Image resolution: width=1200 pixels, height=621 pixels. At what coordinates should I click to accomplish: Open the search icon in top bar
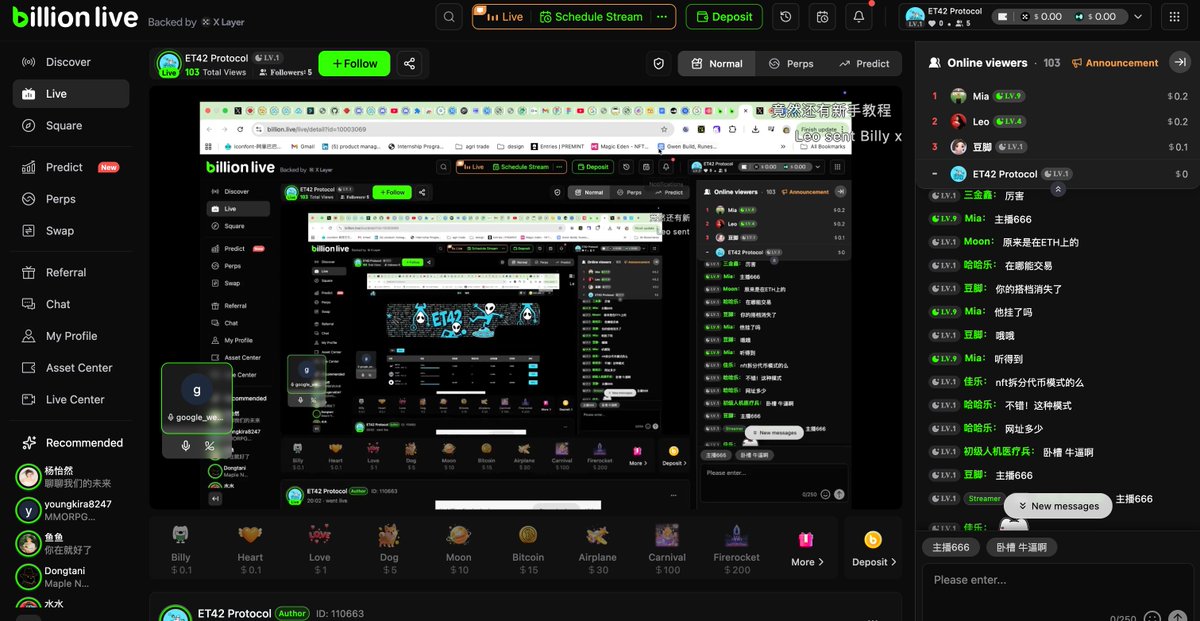450,17
